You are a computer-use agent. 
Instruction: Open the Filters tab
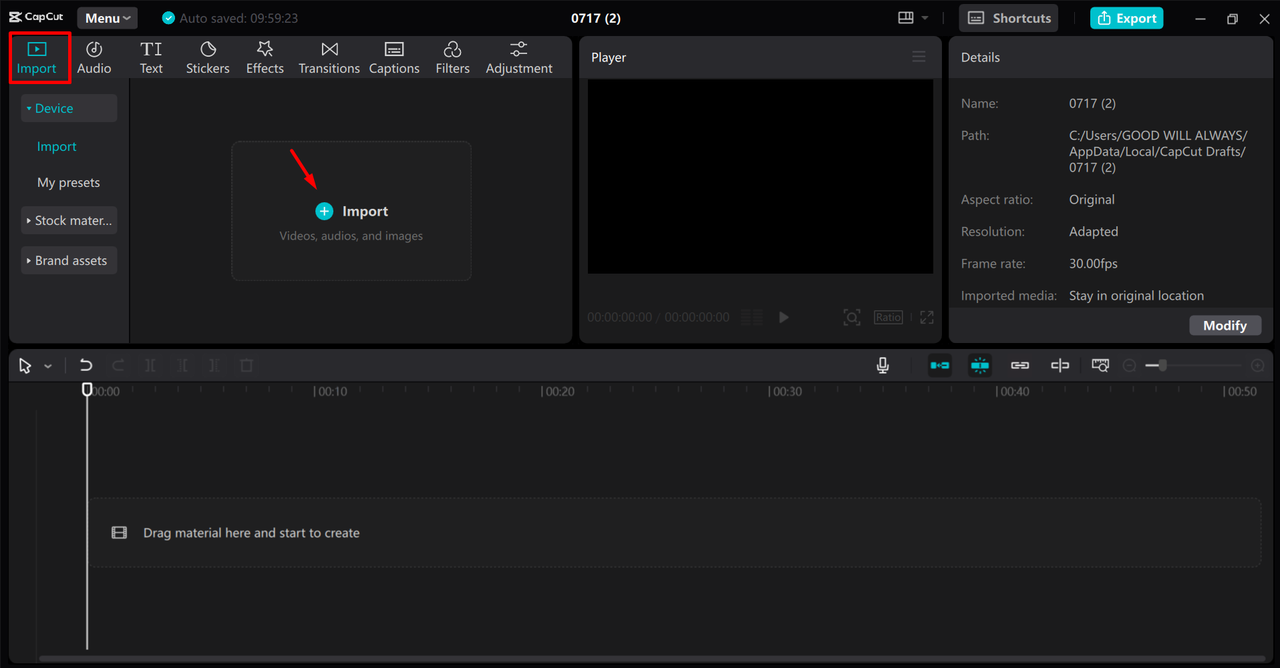pos(452,58)
